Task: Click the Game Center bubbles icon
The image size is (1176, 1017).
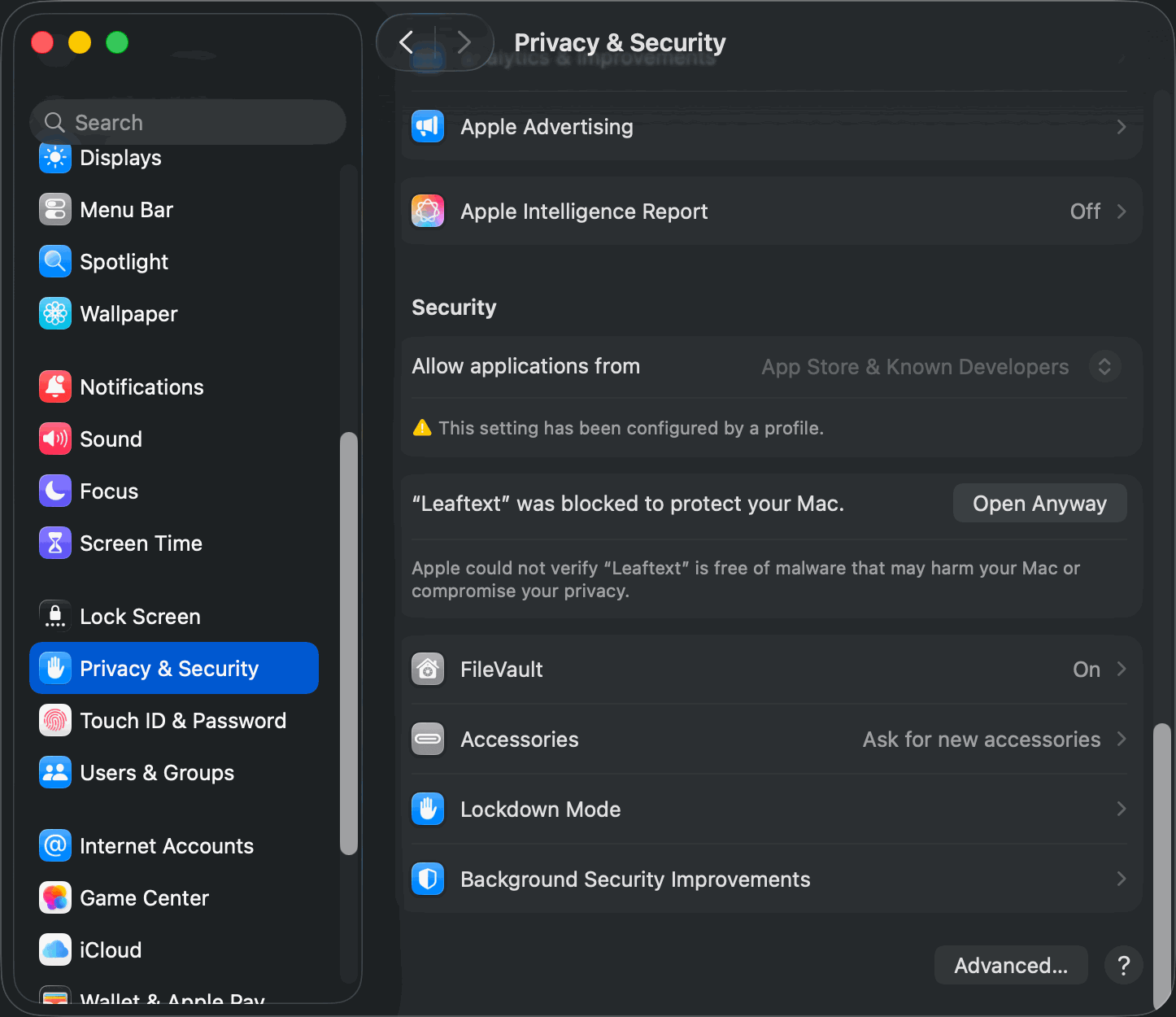Action: coord(55,898)
